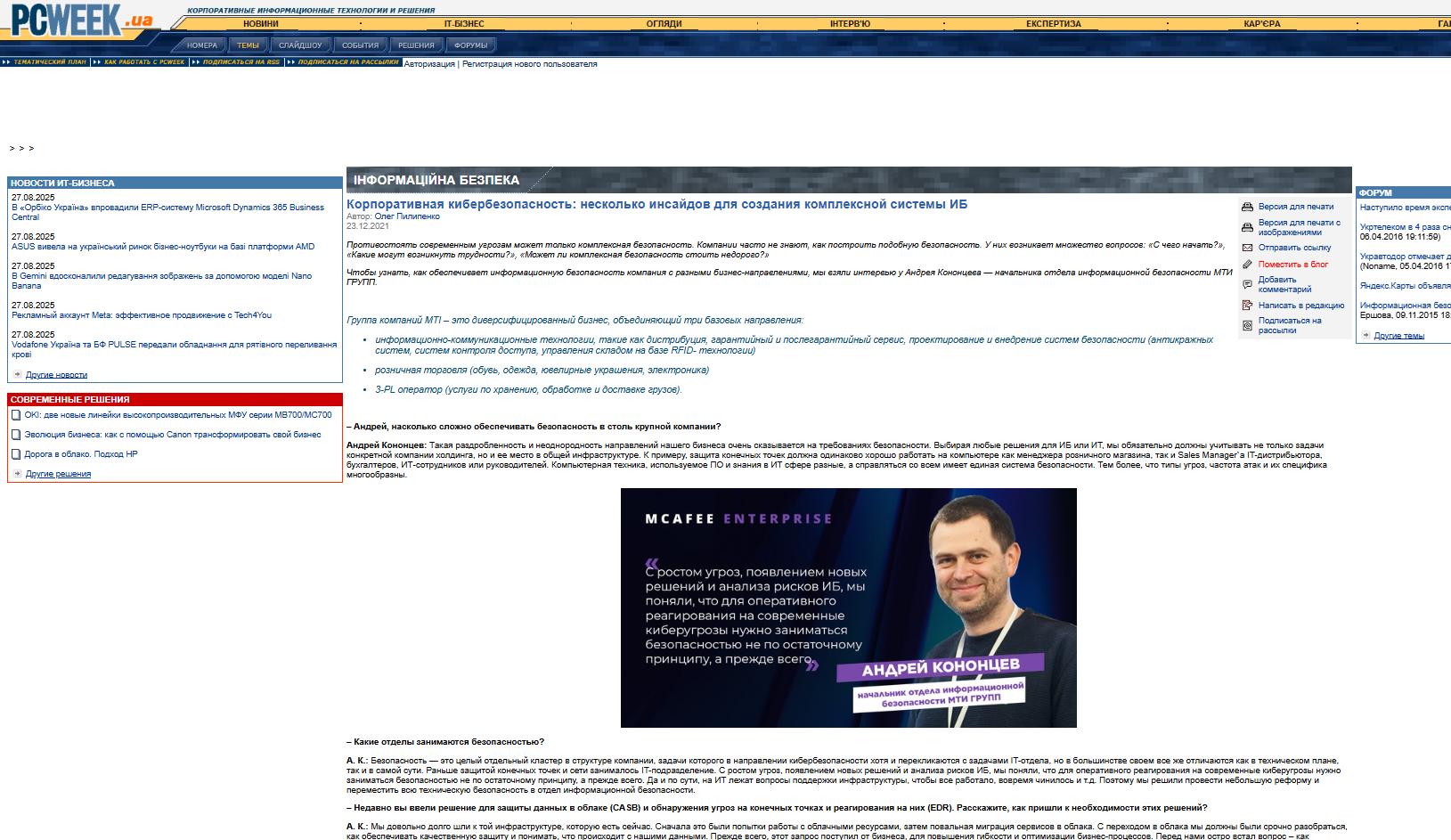Screen dimensions: 1451x840
Task: Open OKI MB700/MC700 МФУ article
Action: [x=178, y=415]
